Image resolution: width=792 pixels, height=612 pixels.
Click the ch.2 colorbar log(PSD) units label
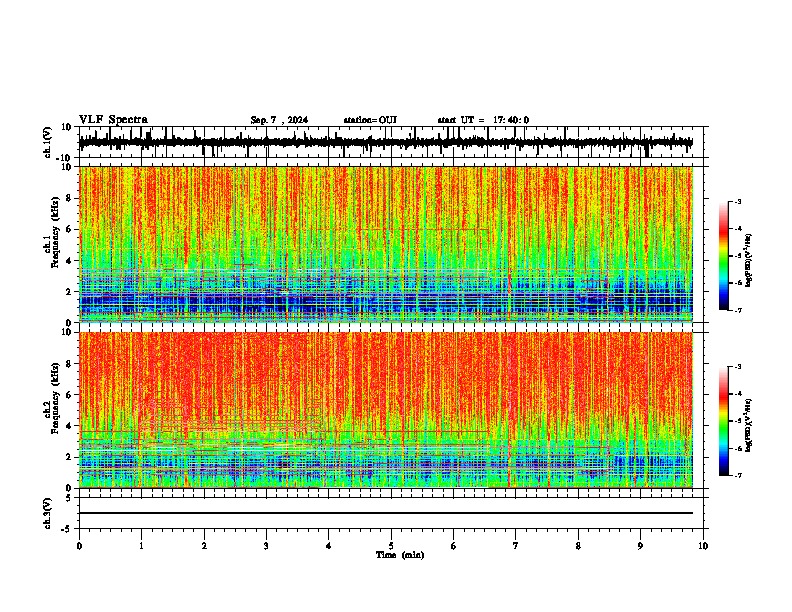point(748,425)
